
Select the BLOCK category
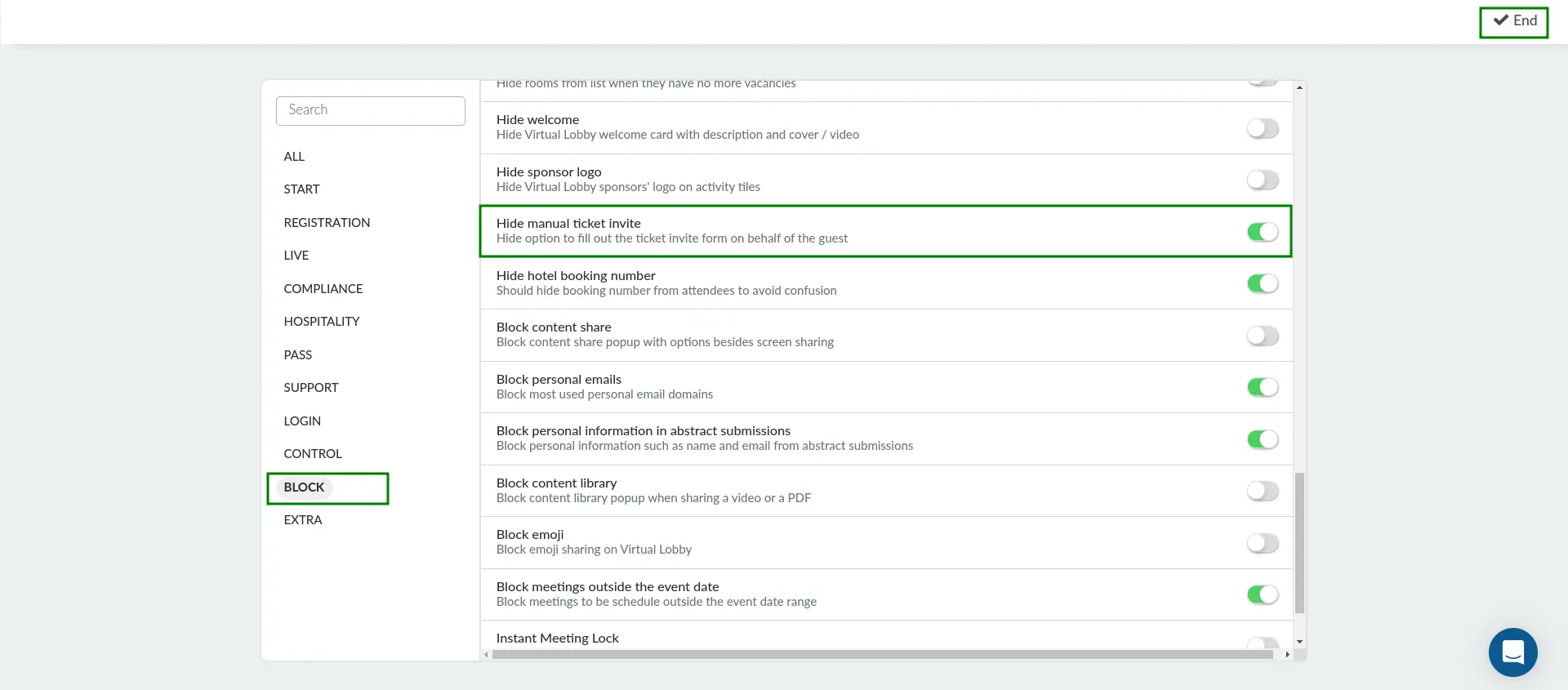[x=304, y=487]
